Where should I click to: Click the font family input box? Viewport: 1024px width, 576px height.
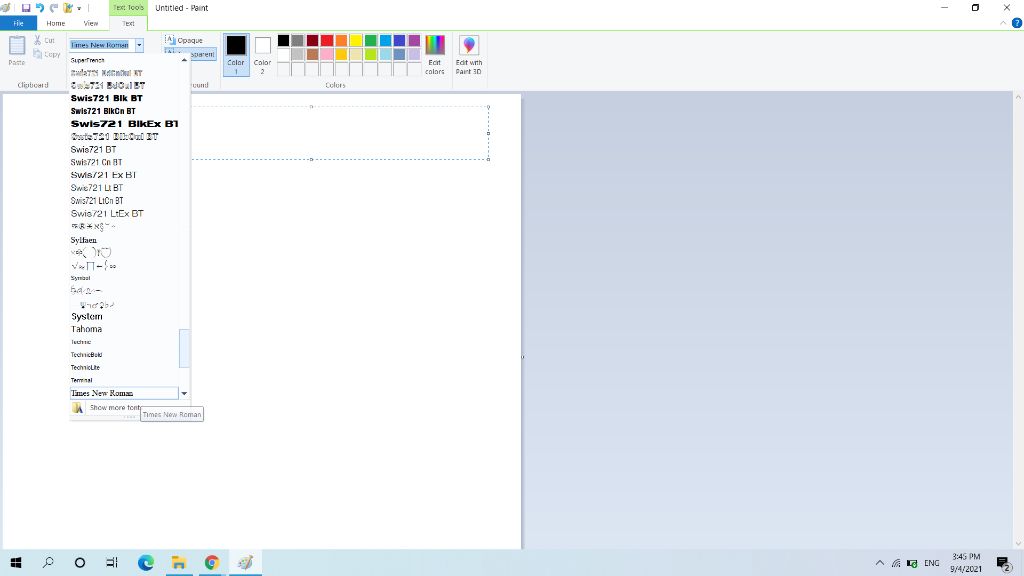click(x=102, y=45)
